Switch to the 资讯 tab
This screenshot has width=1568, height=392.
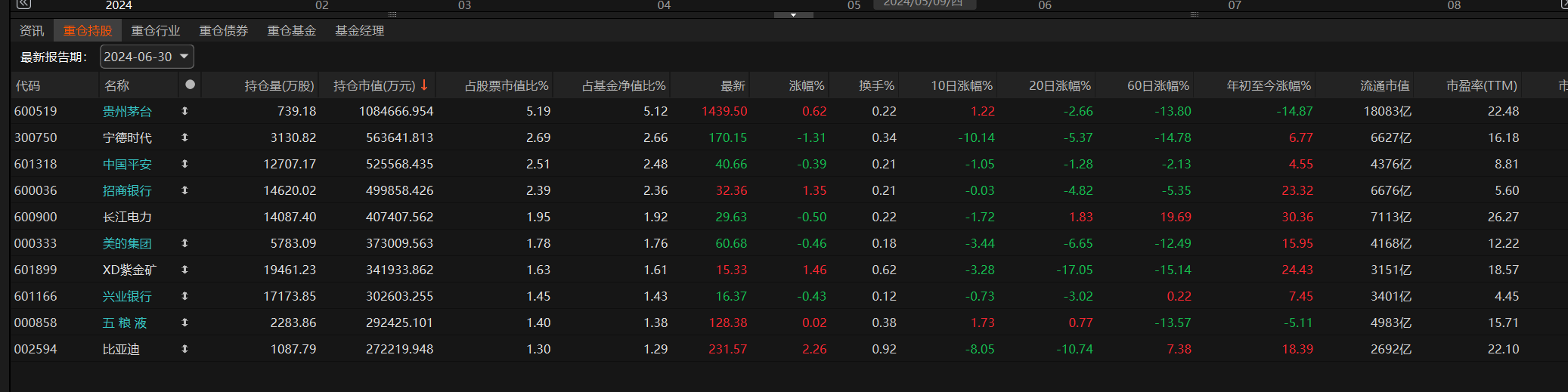(x=32, y=30)
